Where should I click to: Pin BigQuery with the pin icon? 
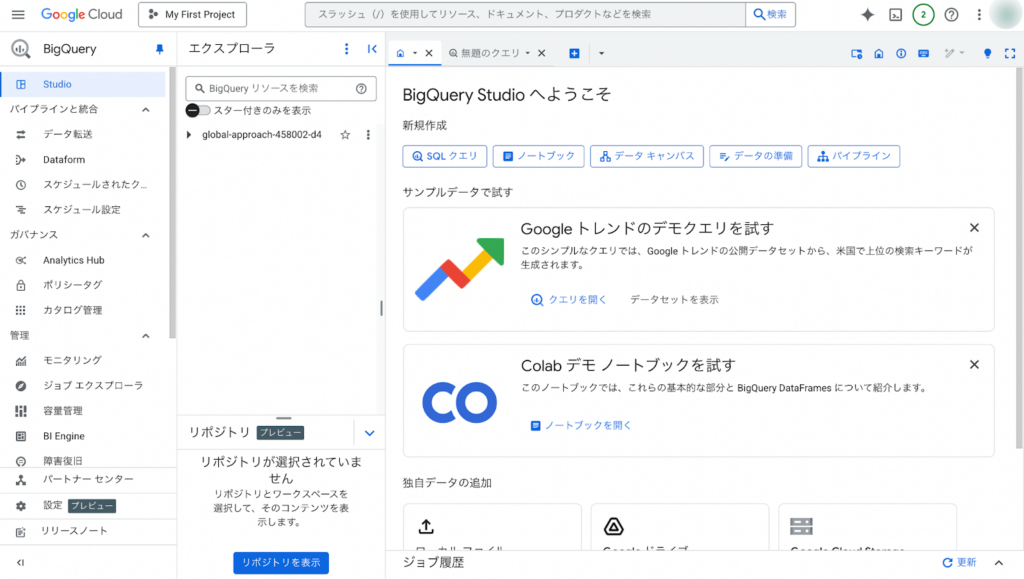tap(159, 49)
